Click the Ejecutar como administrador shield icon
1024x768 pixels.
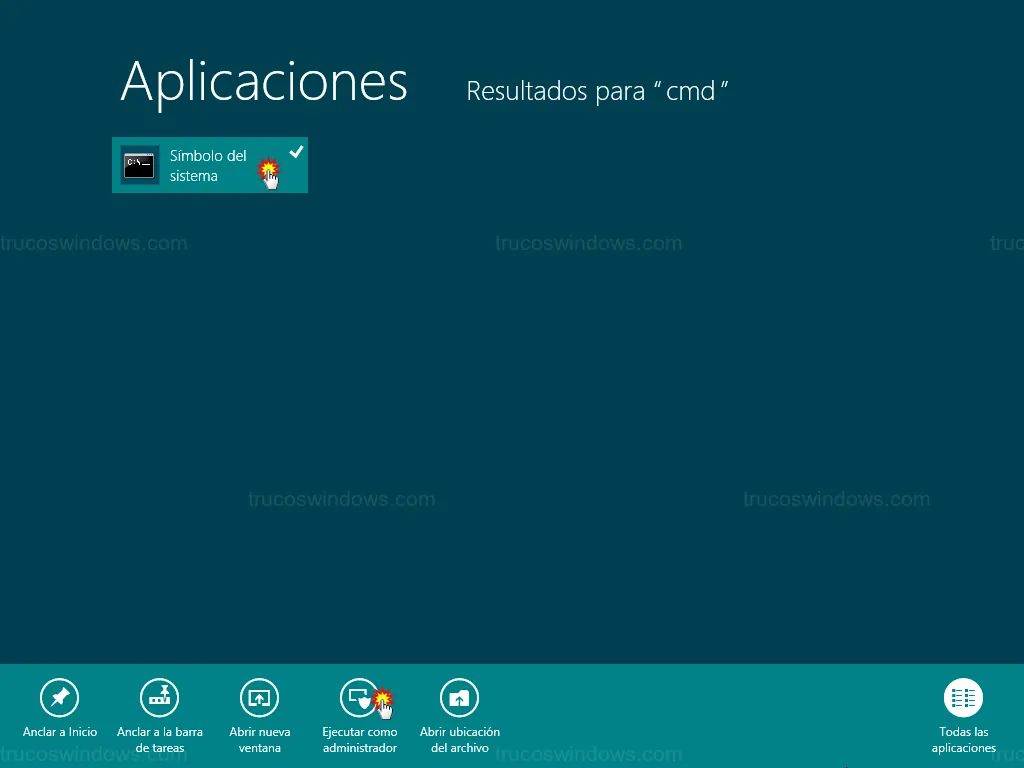[x=358, y=696]
